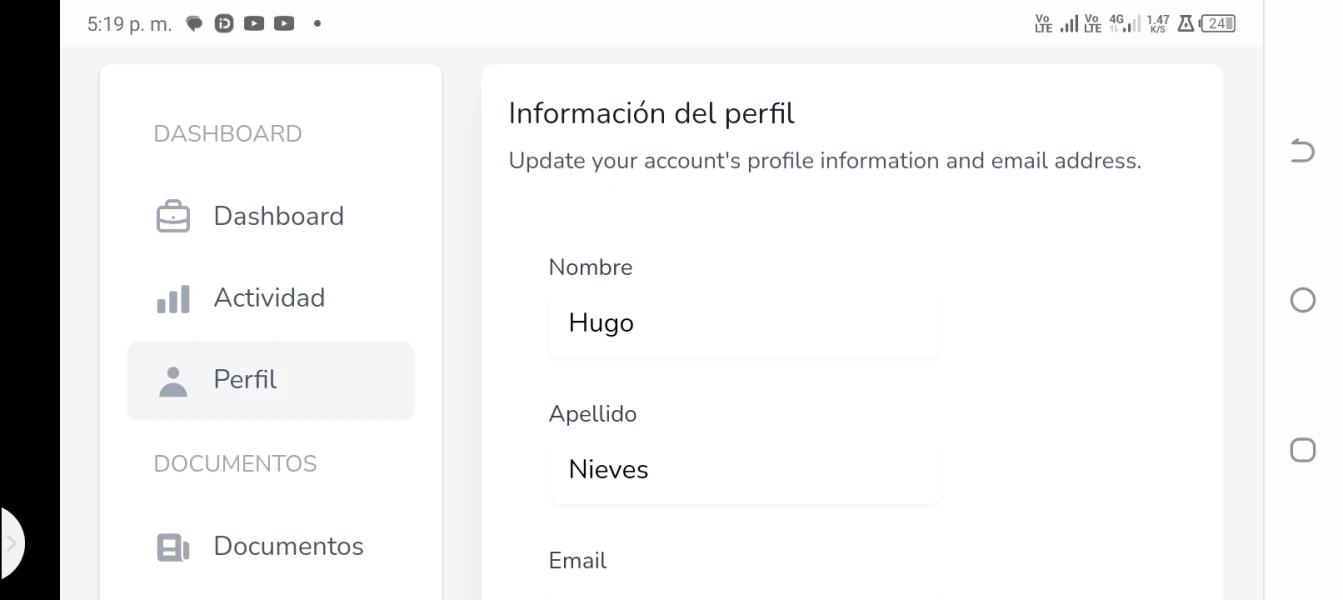Tap the square recent apps button
Viewport: 1343px width, 600px height.
(1302, 450)
